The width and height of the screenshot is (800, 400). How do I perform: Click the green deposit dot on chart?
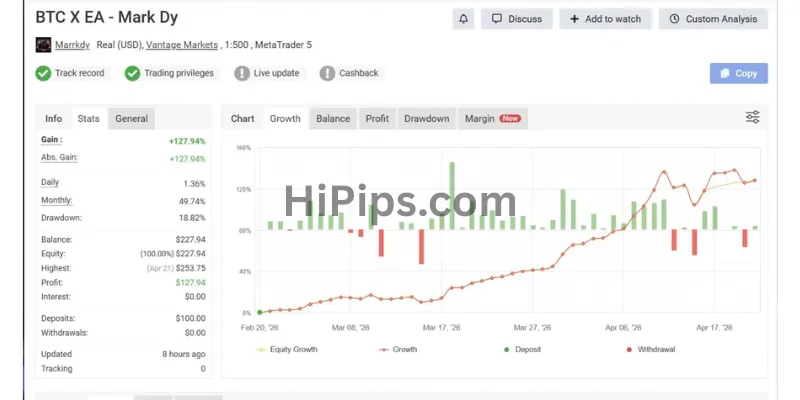pyautogui.click(x=259, y=312)
